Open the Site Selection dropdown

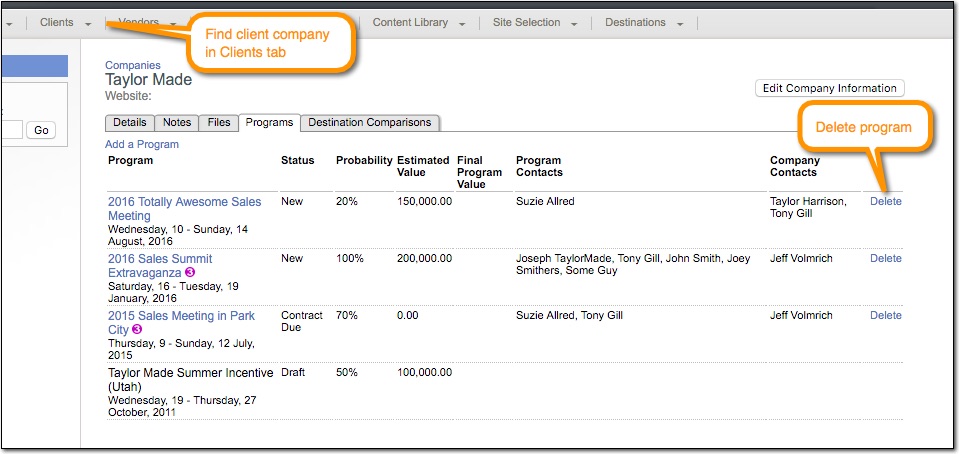click(535, 23)
